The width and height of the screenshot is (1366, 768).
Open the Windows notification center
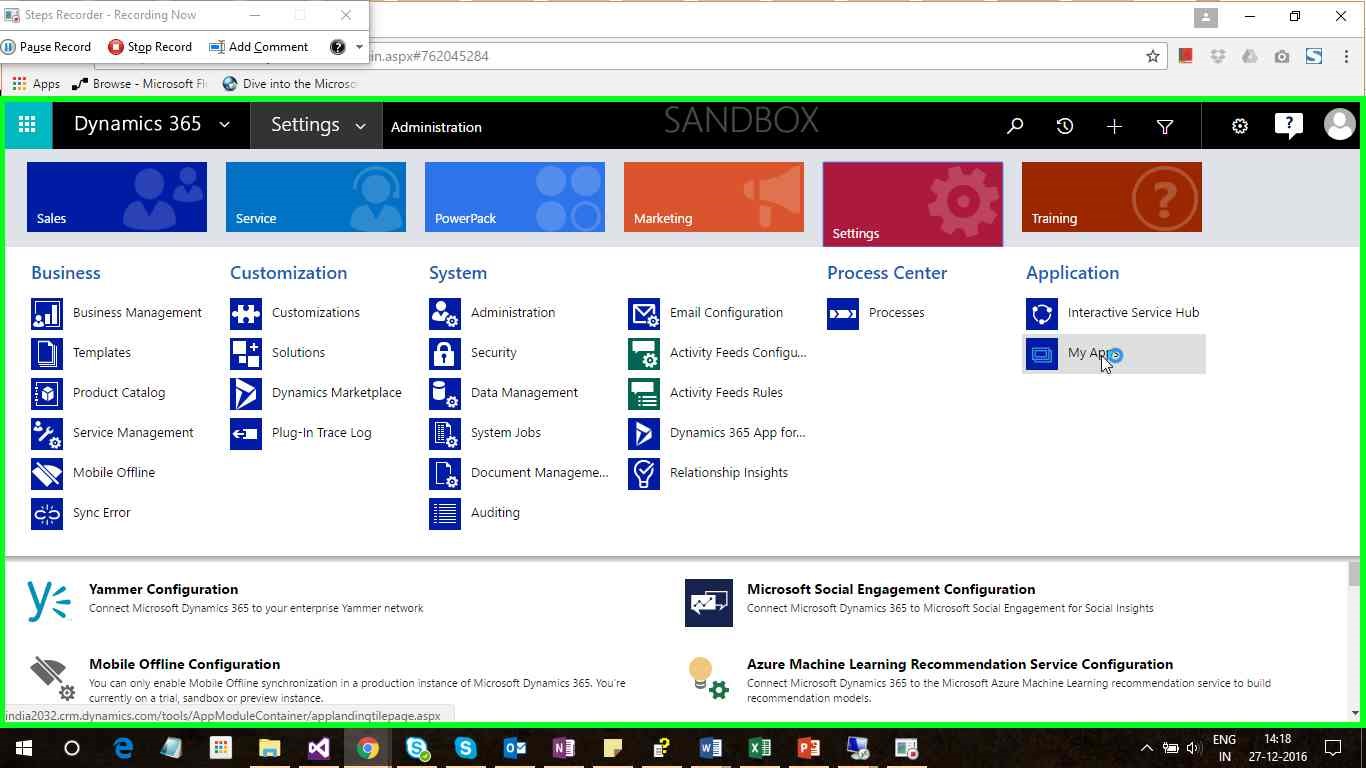pyautogui.click(x=1333, y=748)
